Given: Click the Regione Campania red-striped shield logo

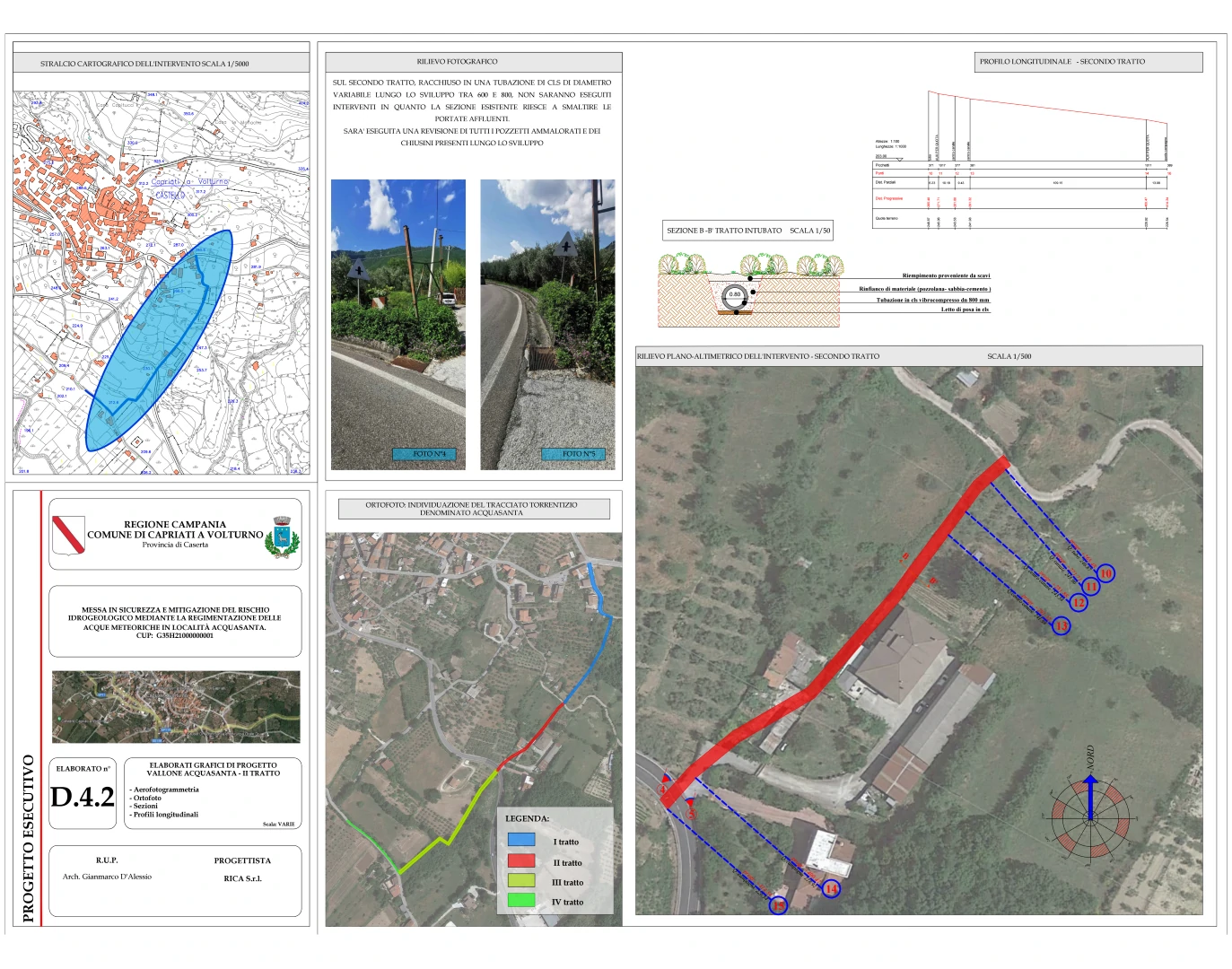Looking at the screenshot, I should tap(68, 535).
